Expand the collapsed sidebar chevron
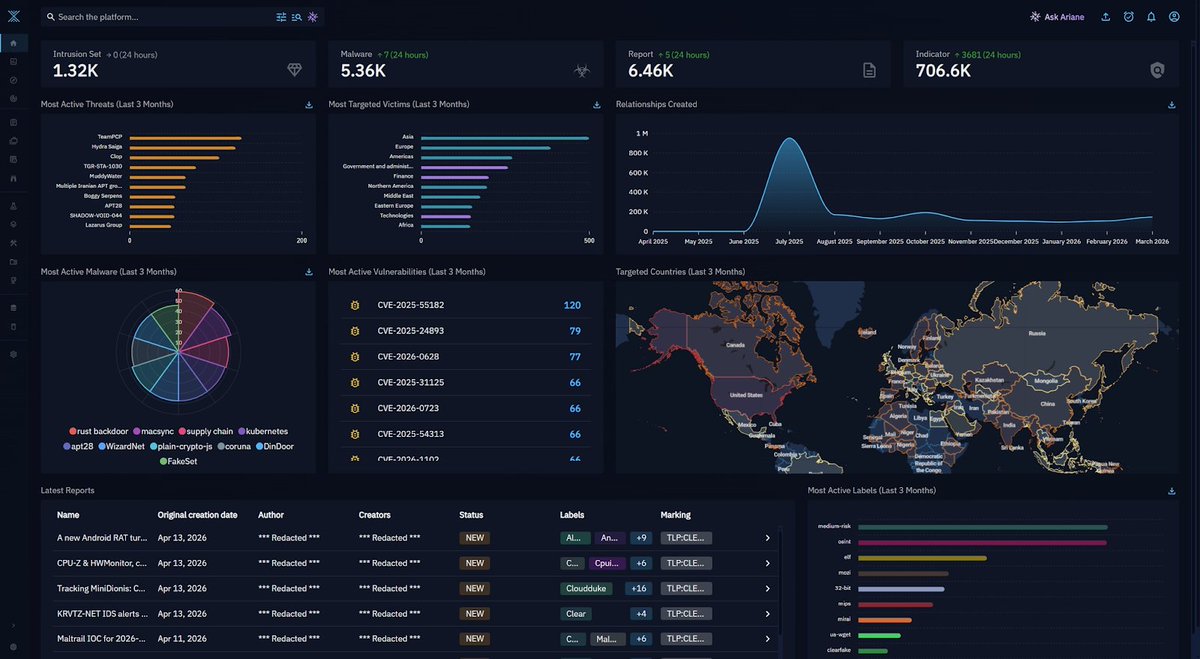This screenshot has width=1200, height=659. (13, 626)
